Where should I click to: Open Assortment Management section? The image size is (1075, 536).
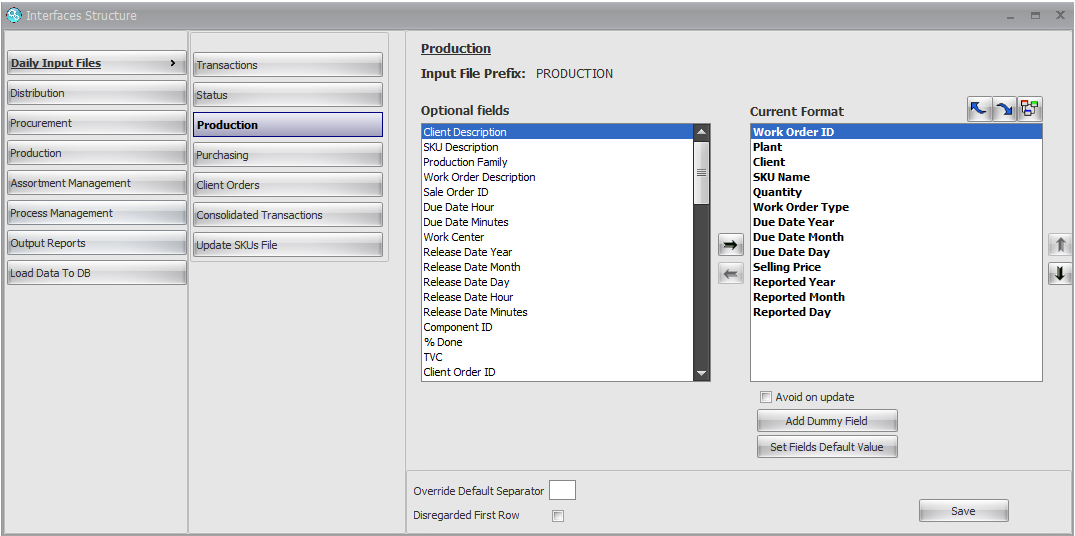click(97, 183)
